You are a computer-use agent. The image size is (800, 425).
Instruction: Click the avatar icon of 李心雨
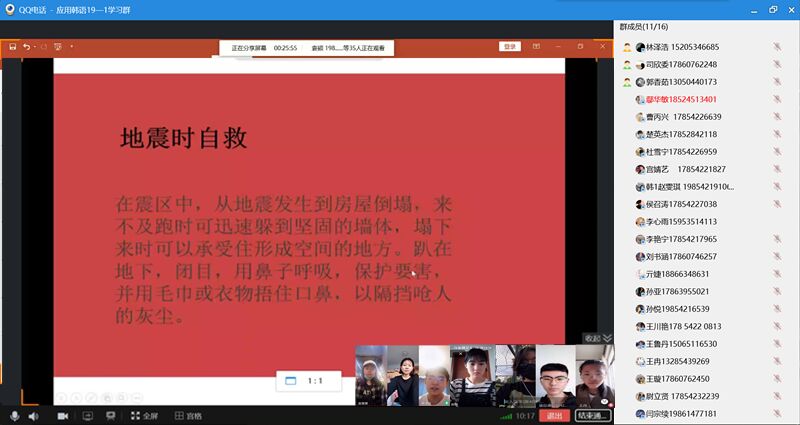[639, 221]
